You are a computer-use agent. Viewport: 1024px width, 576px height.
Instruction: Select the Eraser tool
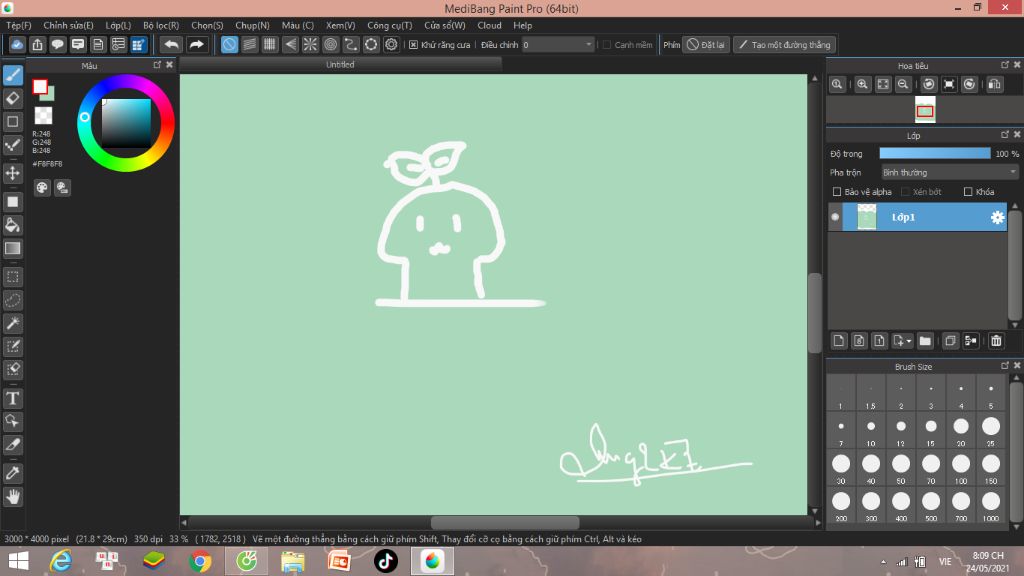click(x=12, y=99)
